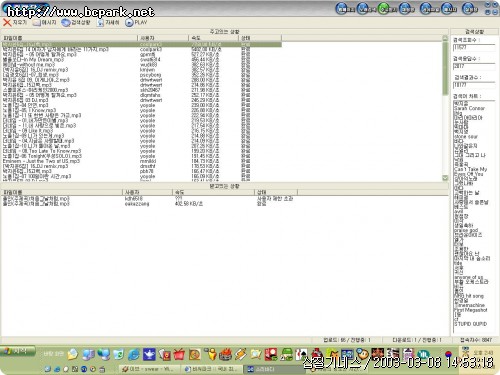Click the system tray clock
This screenshot has width=500, height=375.
pos(483,353)
